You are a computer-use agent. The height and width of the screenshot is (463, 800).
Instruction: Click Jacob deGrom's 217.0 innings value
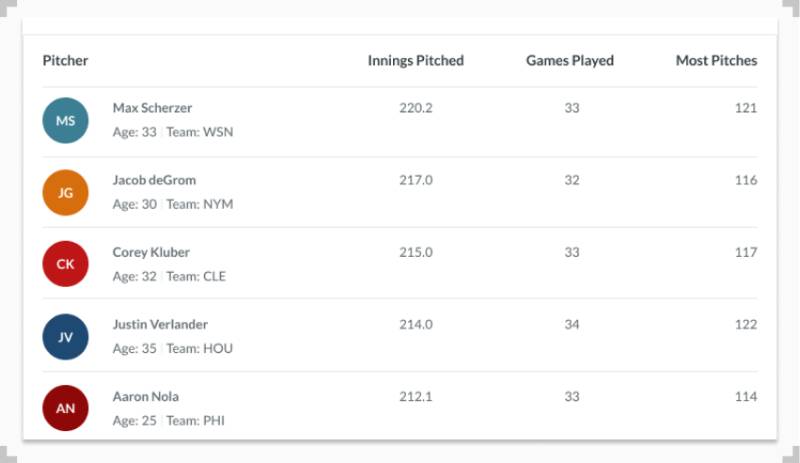415,180
